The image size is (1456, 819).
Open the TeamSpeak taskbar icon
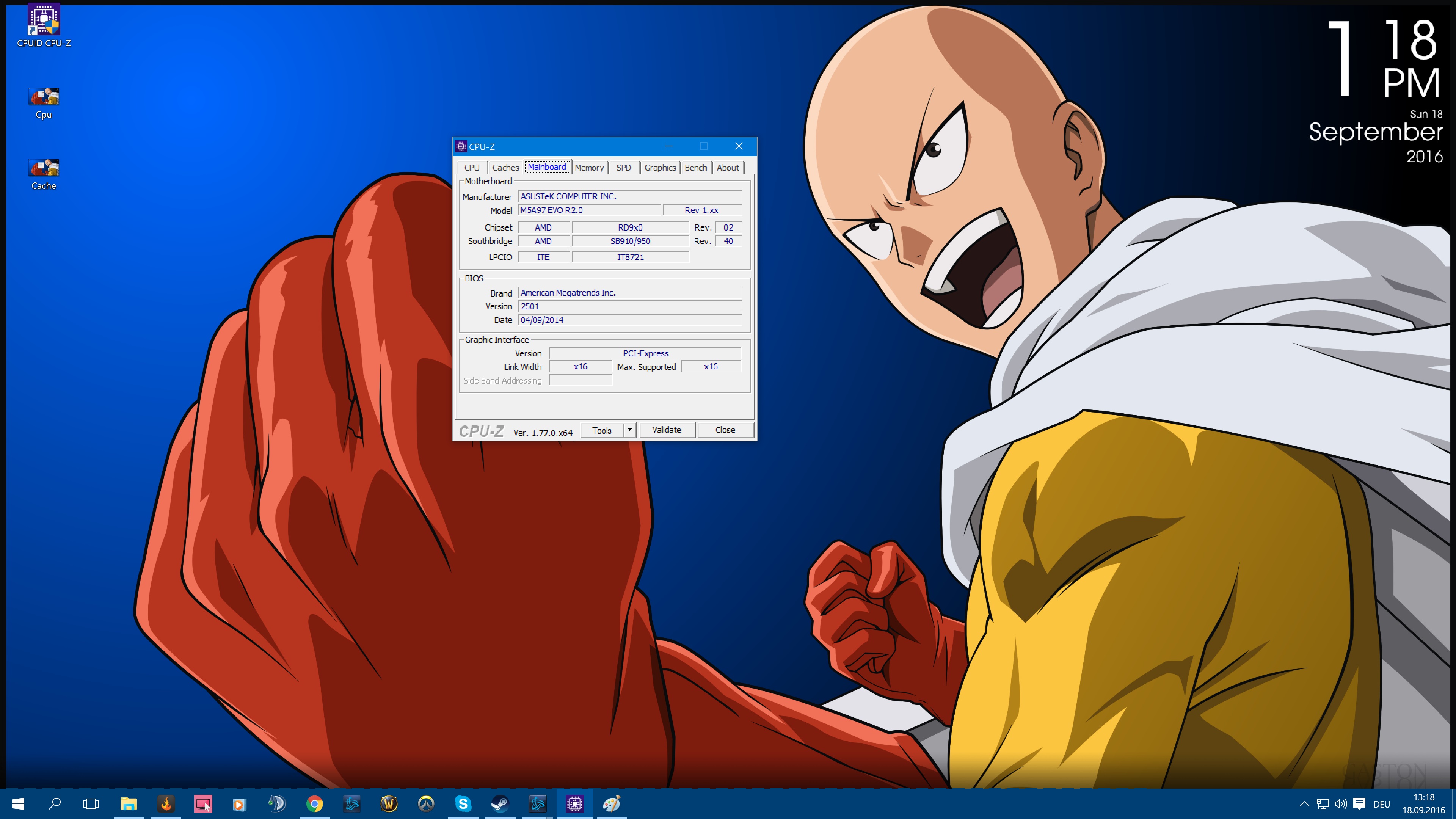click(x=278, y=803)
